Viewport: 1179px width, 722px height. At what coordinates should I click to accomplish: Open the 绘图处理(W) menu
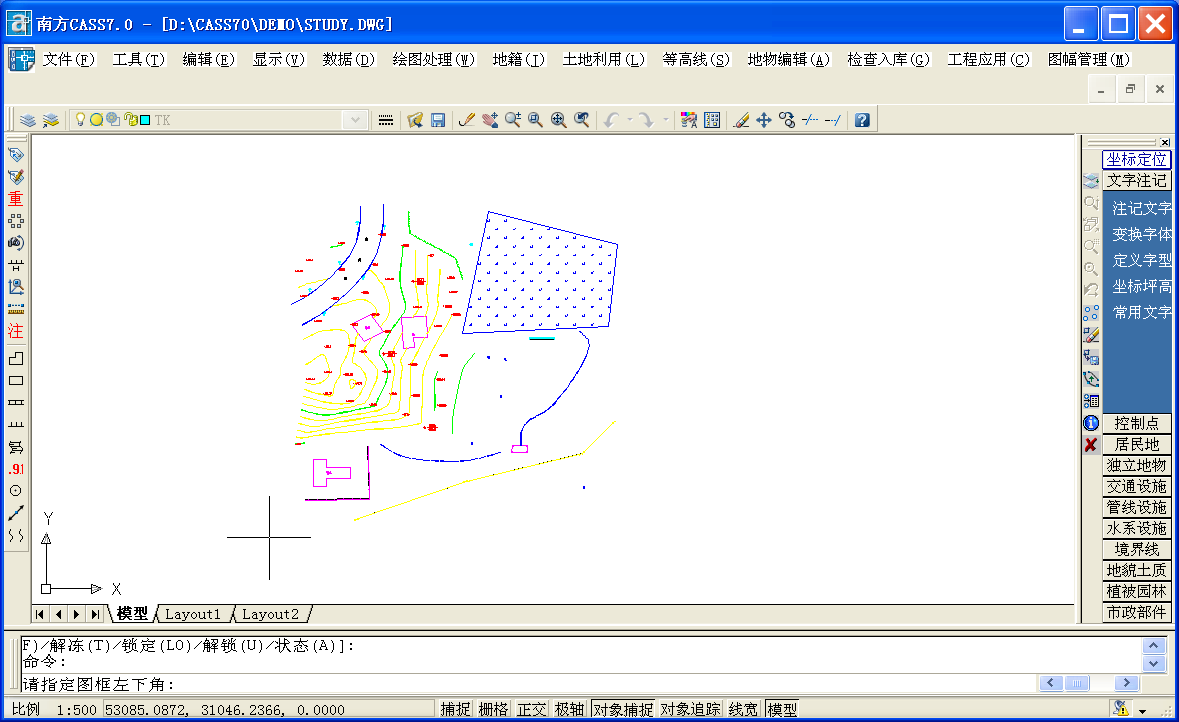click(434, 59)
